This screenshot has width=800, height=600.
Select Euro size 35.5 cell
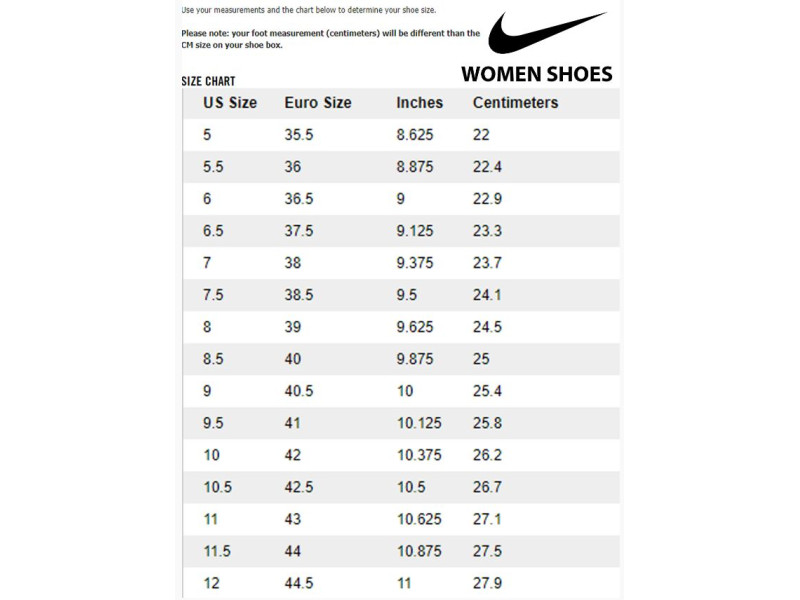(299, 135)
